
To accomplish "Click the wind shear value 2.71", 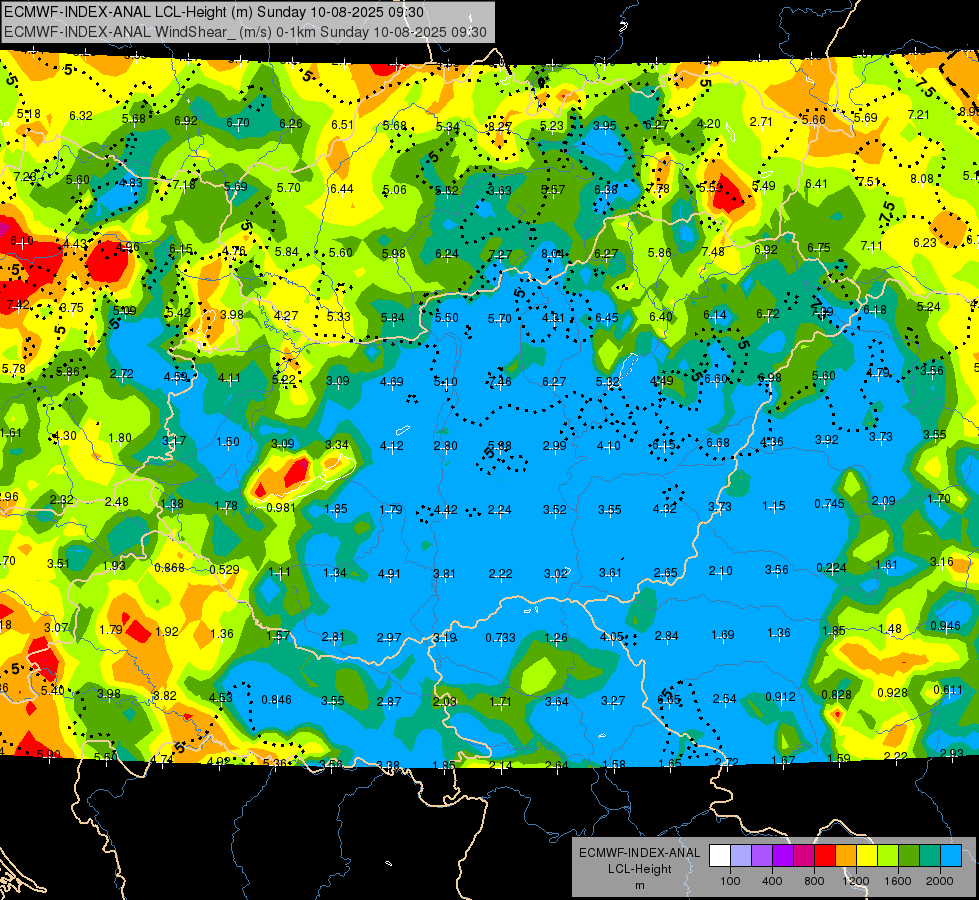I will pyautogui.click(x=761, y=121).
